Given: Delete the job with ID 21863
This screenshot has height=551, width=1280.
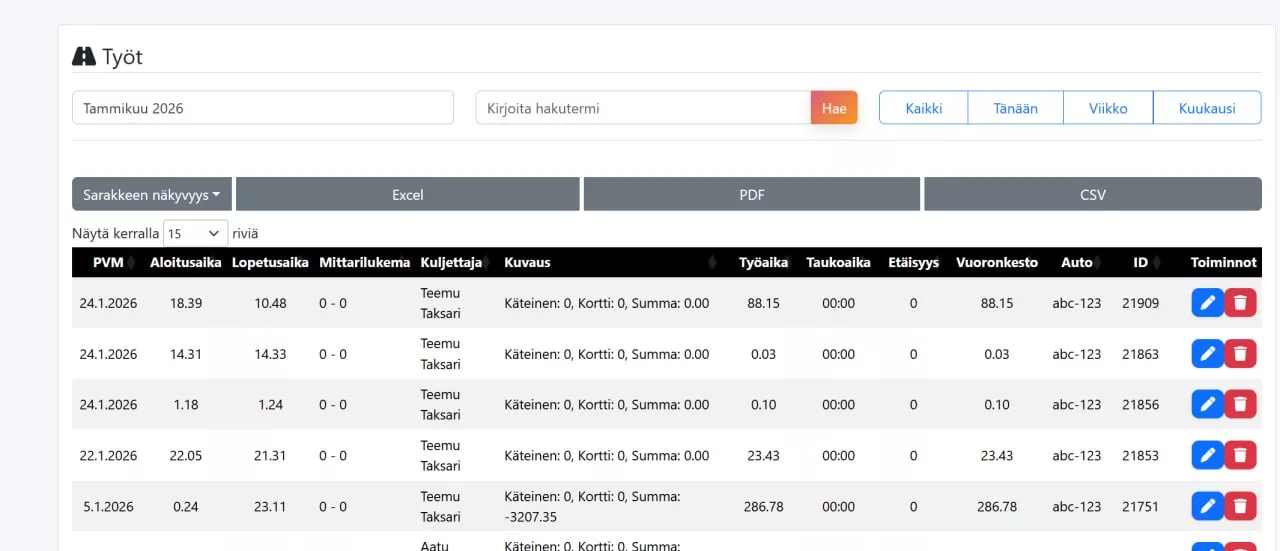Looking at the screenshot, I should 1241,354.
